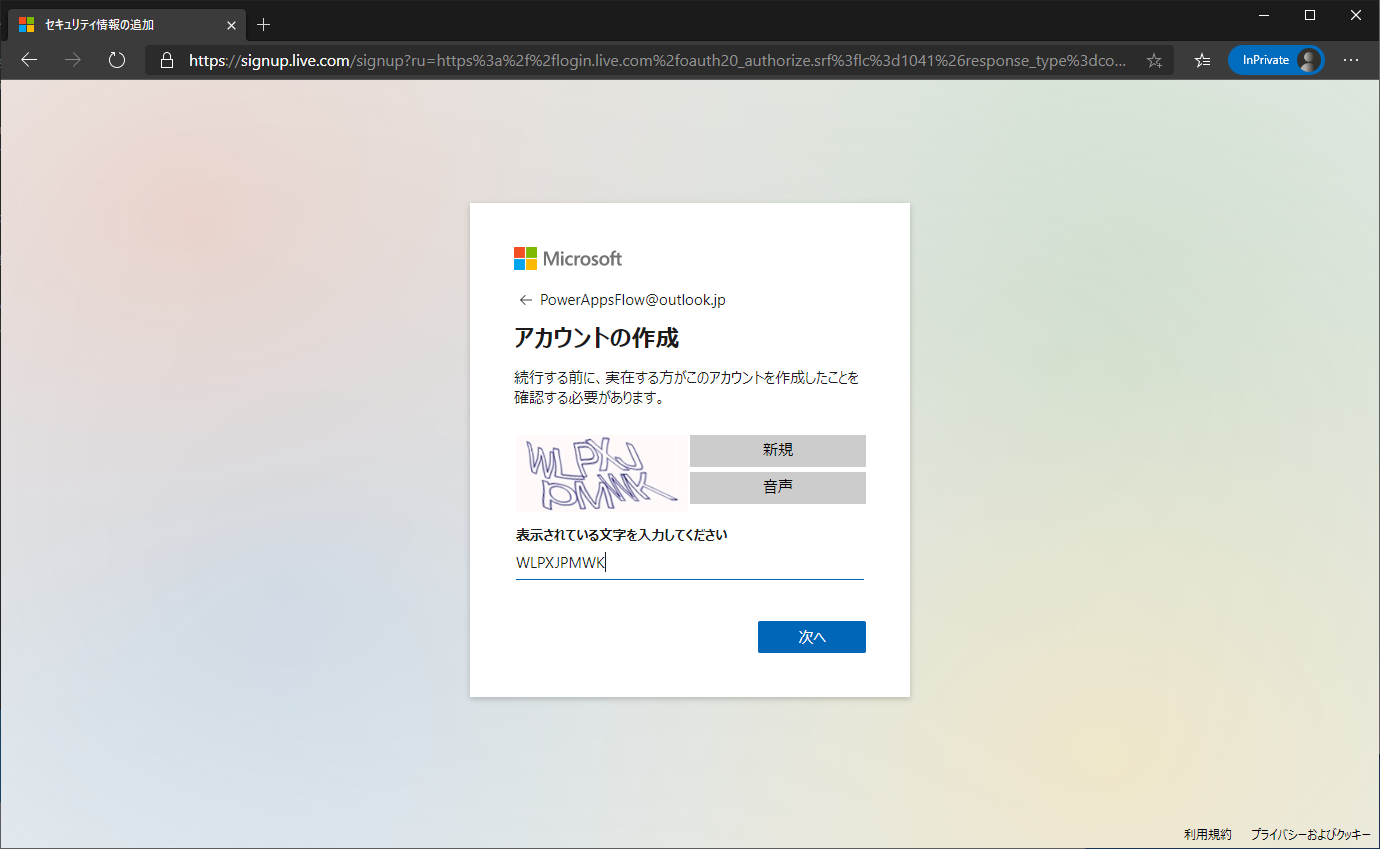This screenshot has width=1380, height=849.
Task: Open the favorites list icon
Action: (1202, 60)
